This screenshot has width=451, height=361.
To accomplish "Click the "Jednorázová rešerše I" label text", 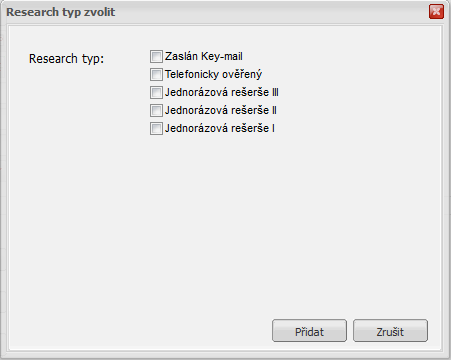I will (220, 128).
